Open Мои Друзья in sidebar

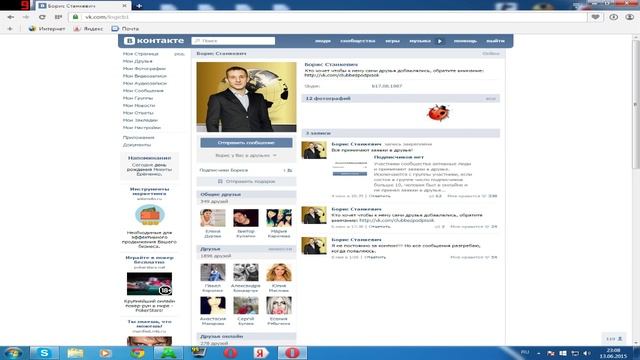[x=138, y=61]
